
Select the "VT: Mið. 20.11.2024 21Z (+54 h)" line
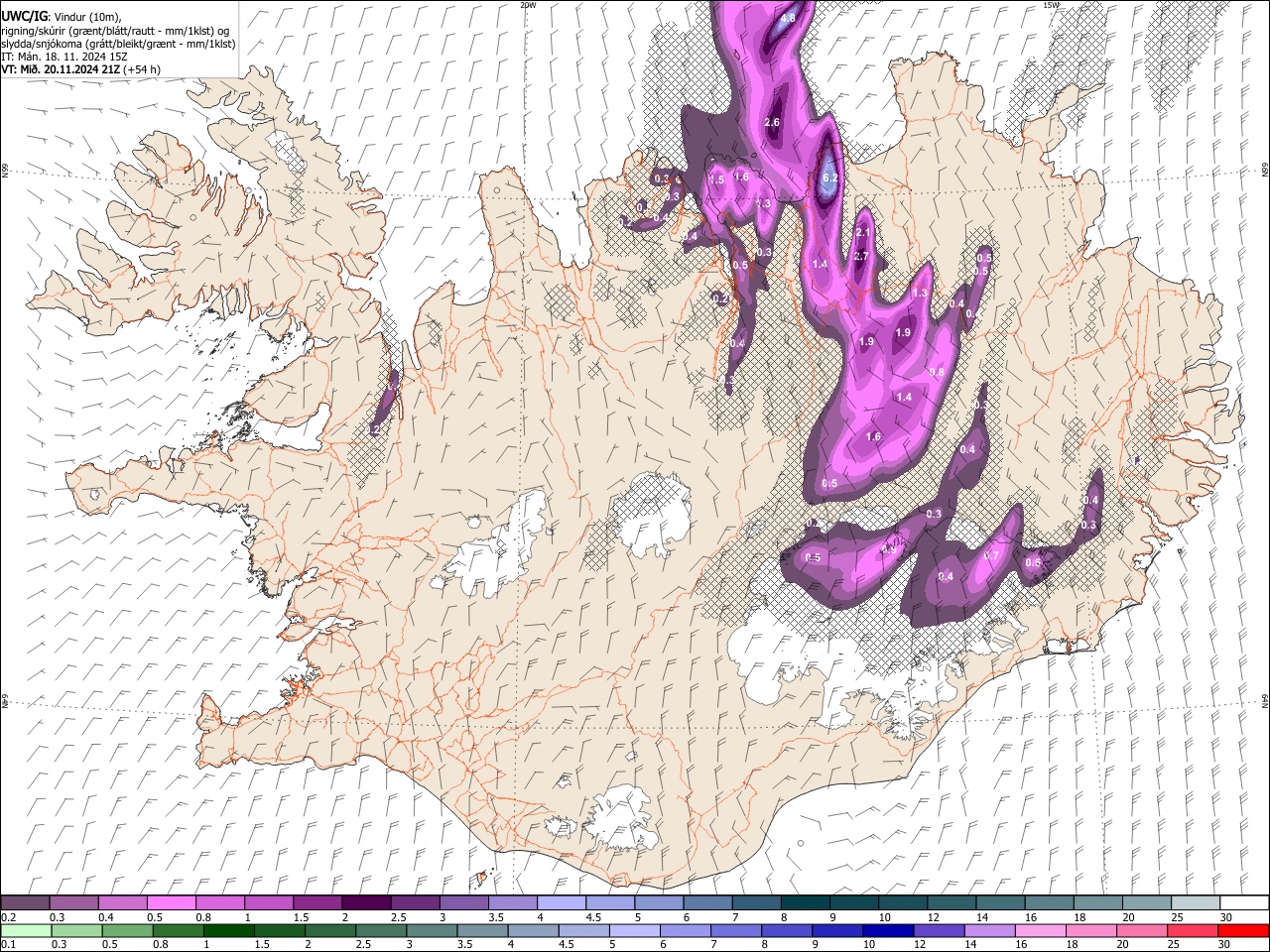point(81,69)
